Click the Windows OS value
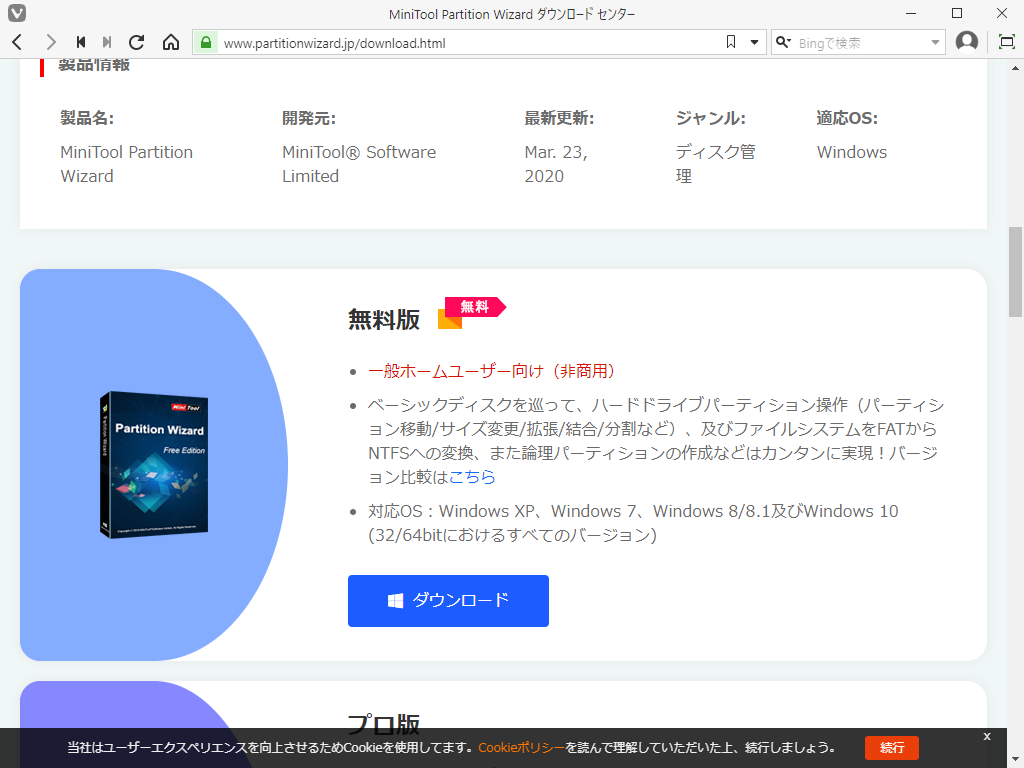Viewport: 1024px width, 768px height. pos(852,152)
